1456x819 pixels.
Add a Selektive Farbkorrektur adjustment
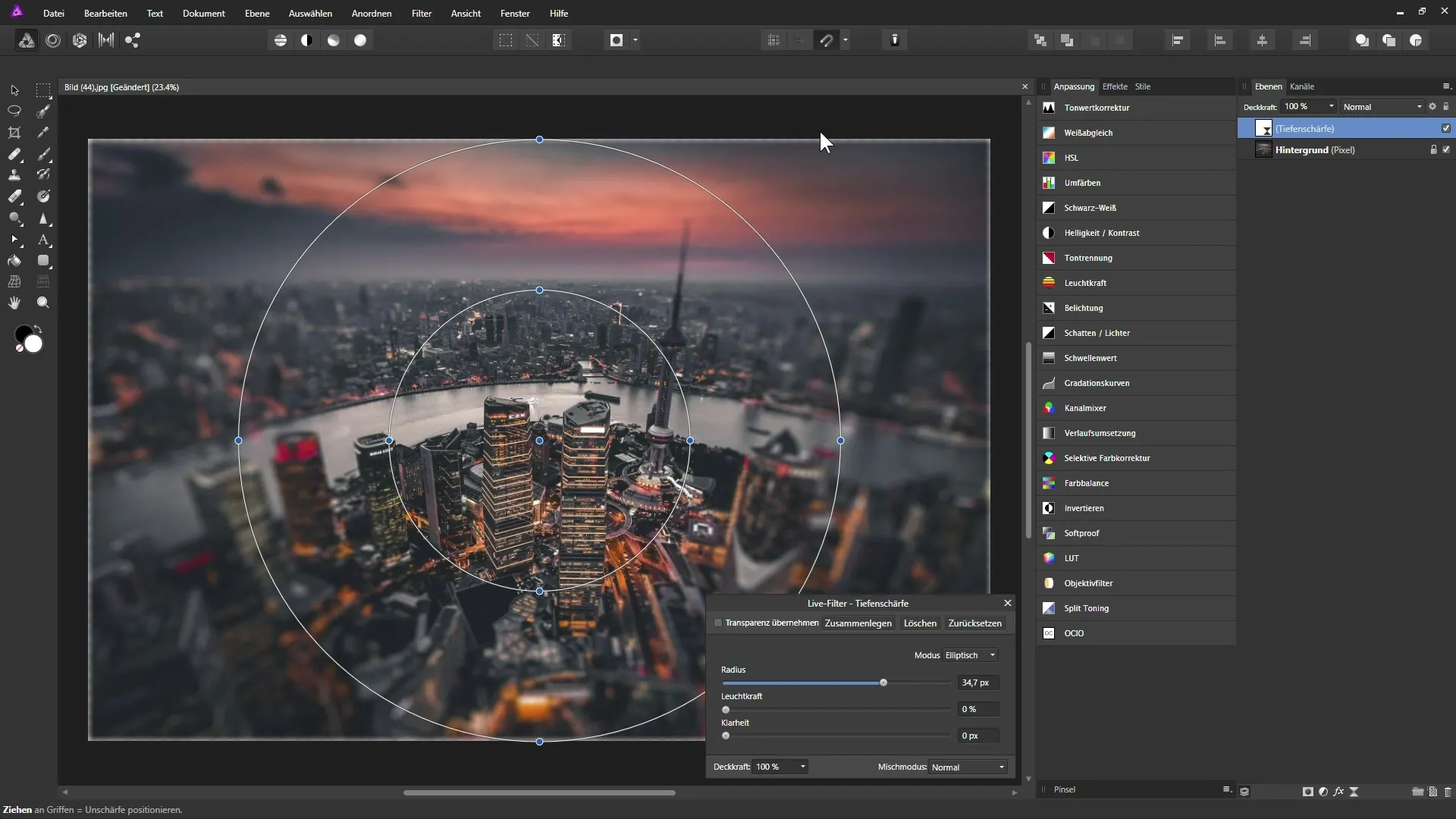1136,458
